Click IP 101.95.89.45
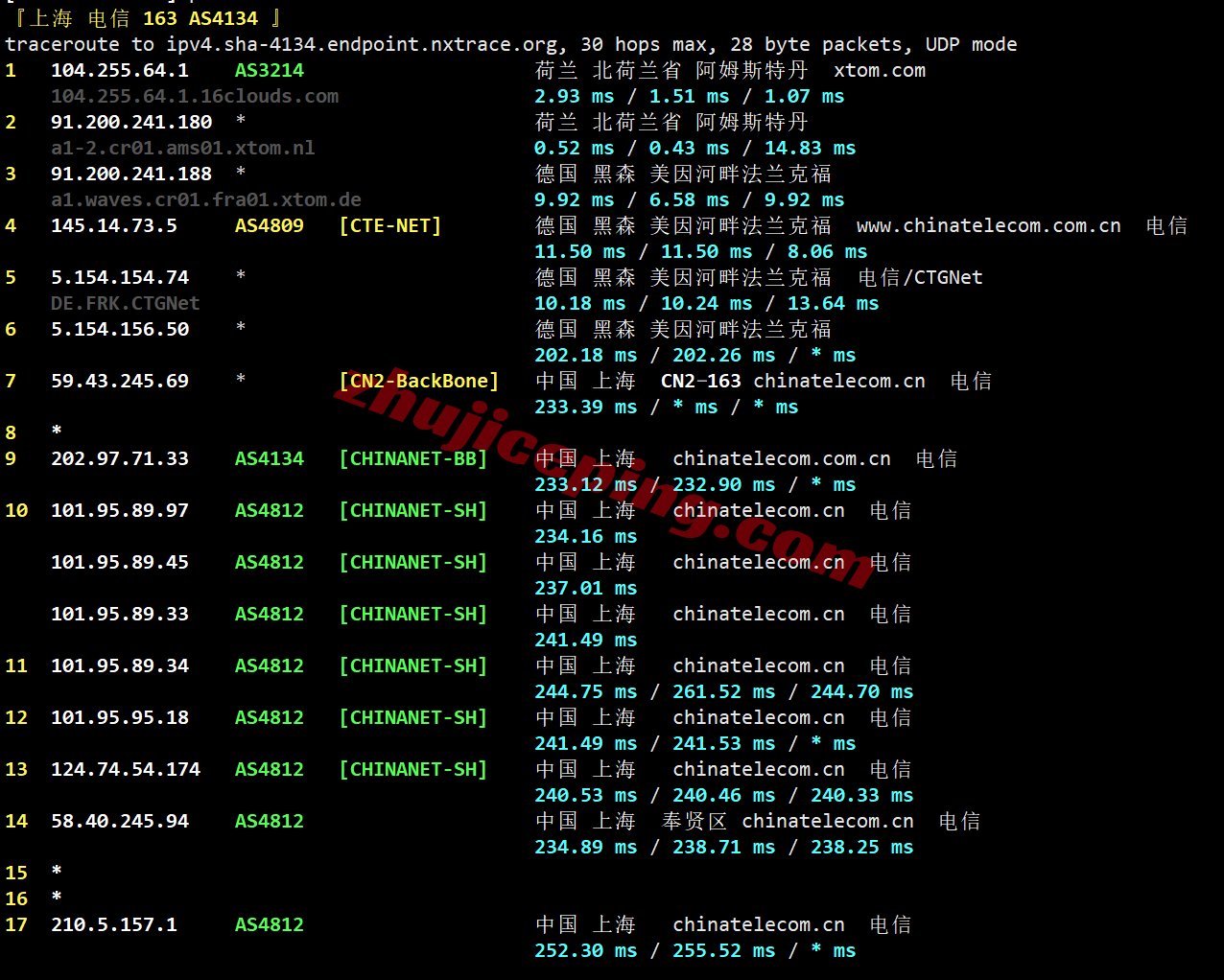This screenshot has width=1224, height=980. (120, 563)
